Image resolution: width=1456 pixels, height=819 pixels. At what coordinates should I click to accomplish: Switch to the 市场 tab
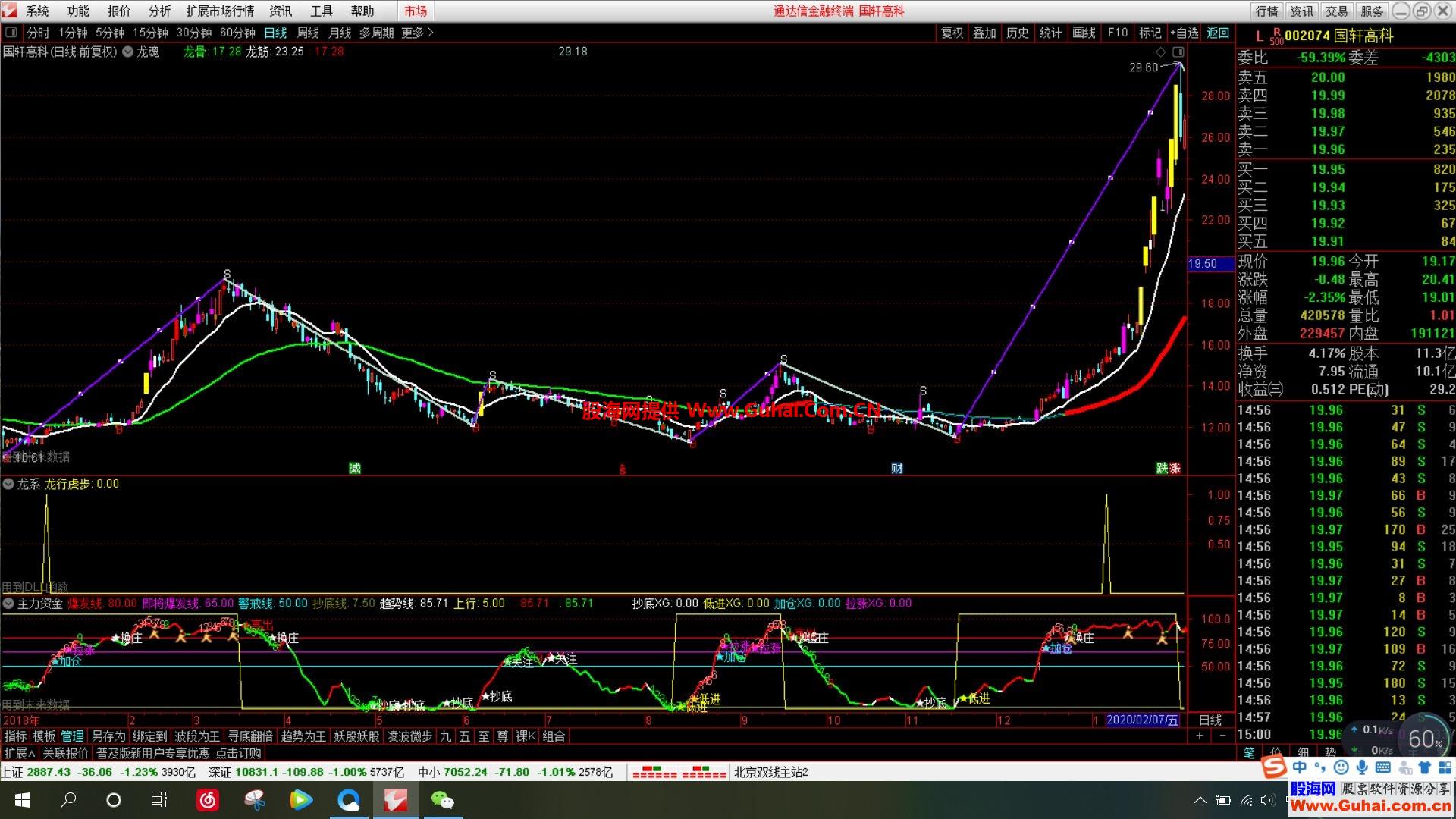[x=416, y=11]
